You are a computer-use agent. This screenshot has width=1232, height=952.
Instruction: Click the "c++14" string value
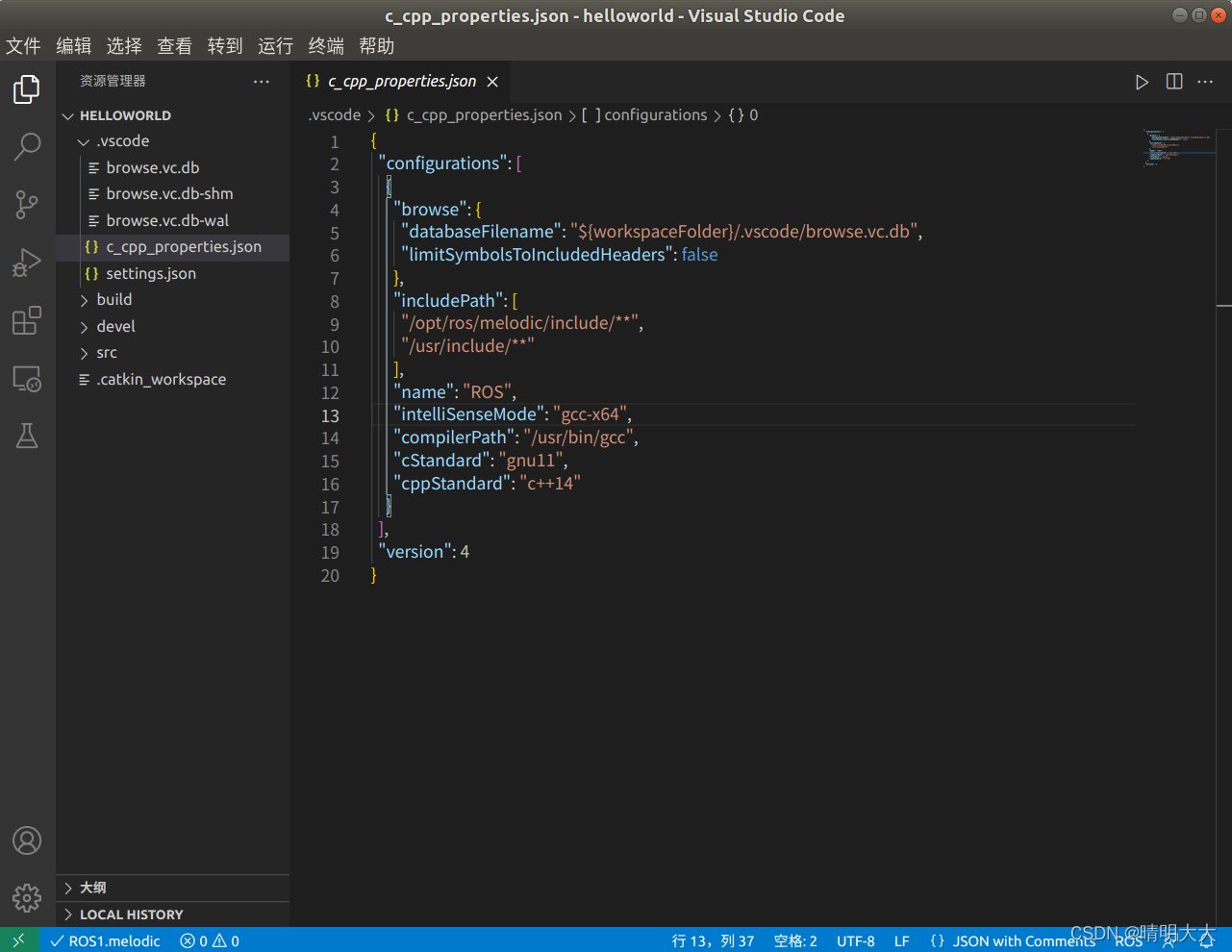[x=550, y=484]
